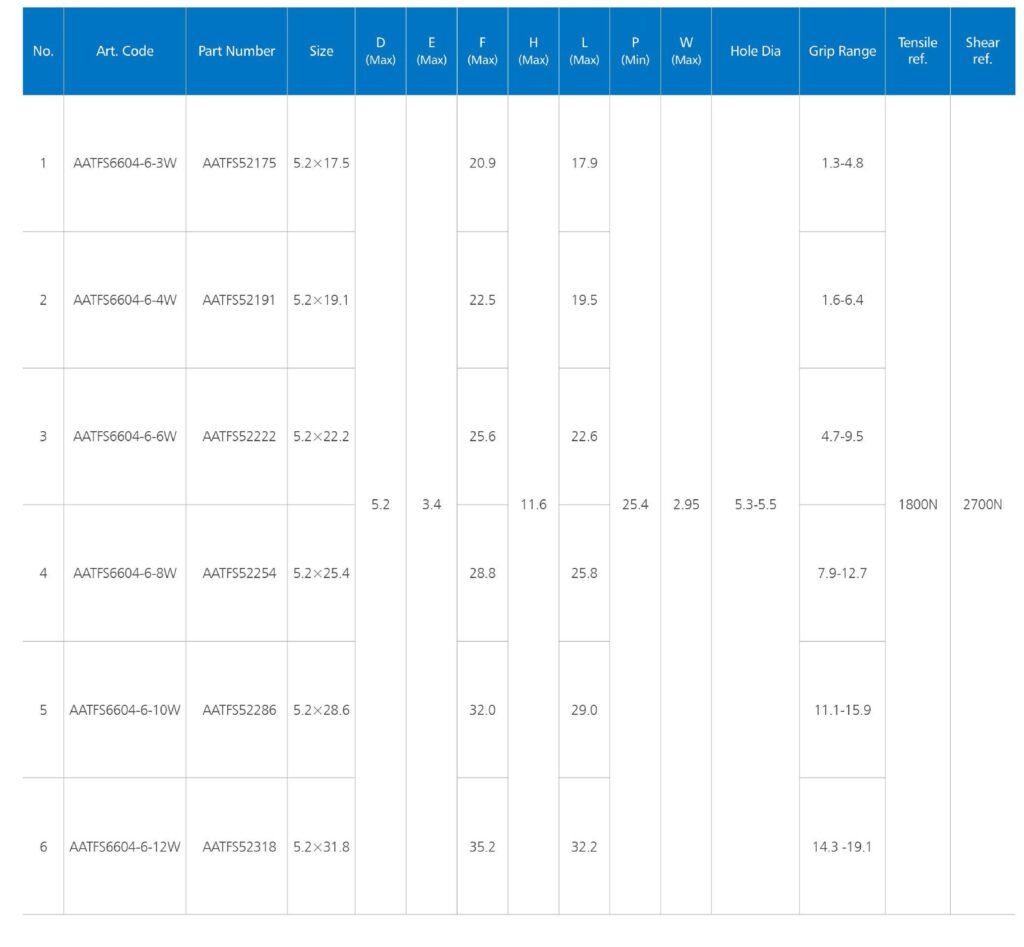Viewport: 1024px width, 947px height.
Task: Select the 1800N tensile value
Action: (917, 505)
